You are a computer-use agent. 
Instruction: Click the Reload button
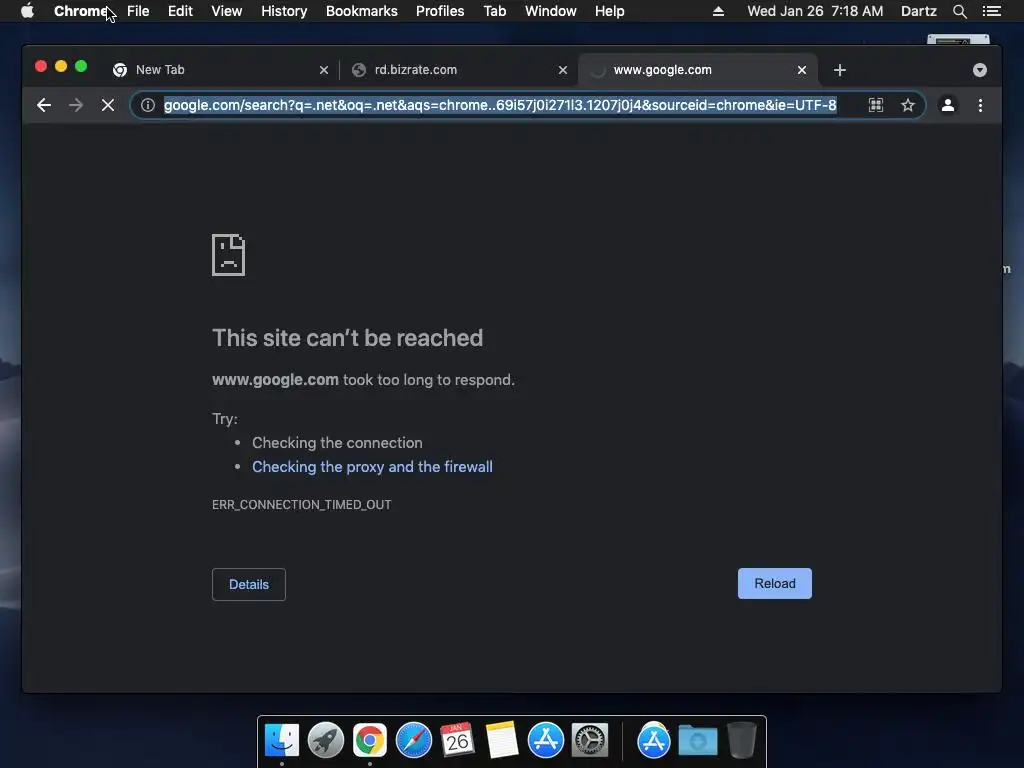775,583
